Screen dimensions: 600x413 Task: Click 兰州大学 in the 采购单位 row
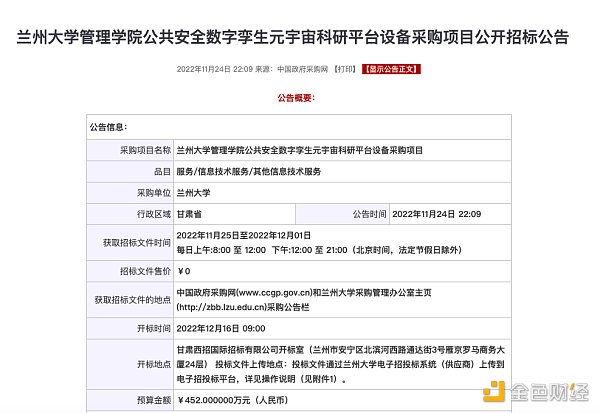click(194, 192)
